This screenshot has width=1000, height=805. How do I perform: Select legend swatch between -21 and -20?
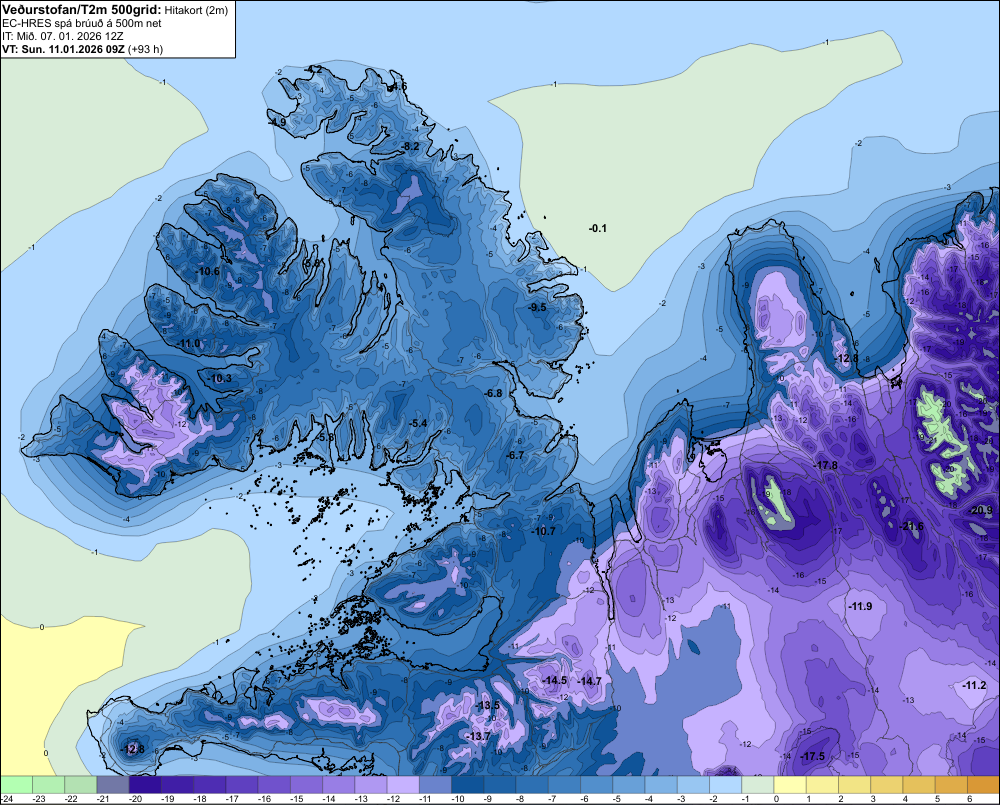pos(113,785)
